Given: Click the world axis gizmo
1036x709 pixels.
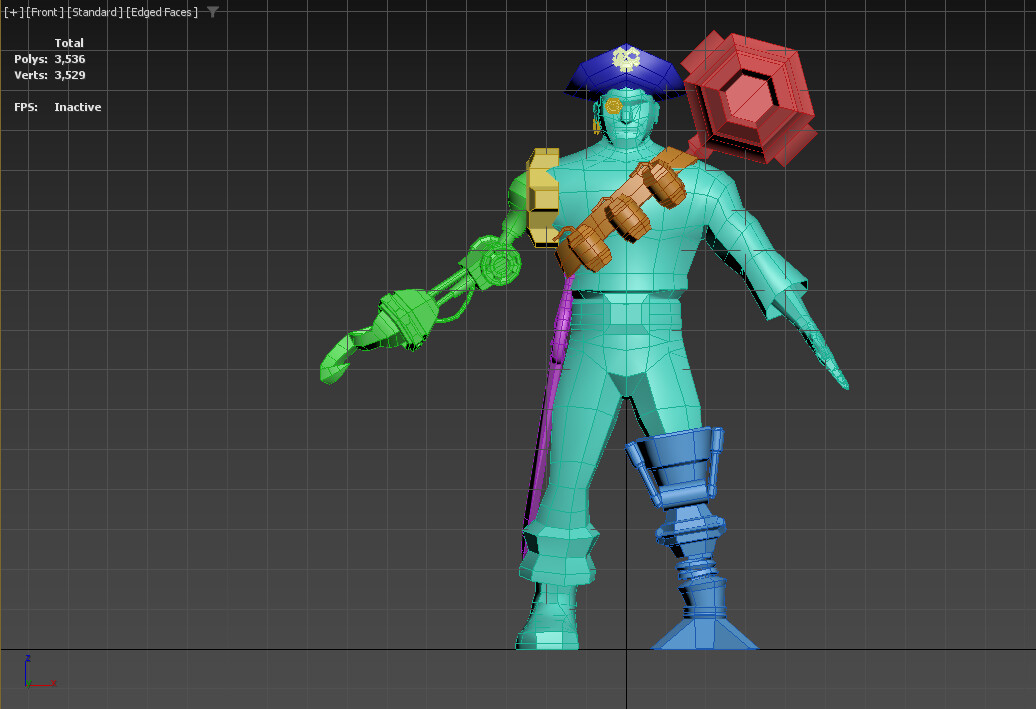Looking at the screenshot, I should coord(30,675).
